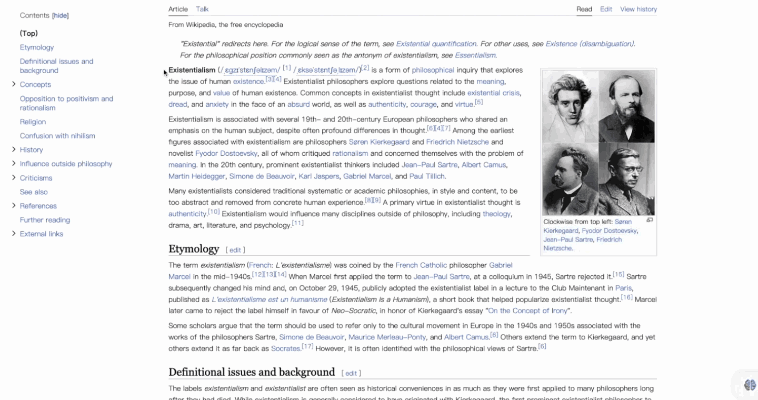Click edit link next to Etymology heading

point(235,250)
